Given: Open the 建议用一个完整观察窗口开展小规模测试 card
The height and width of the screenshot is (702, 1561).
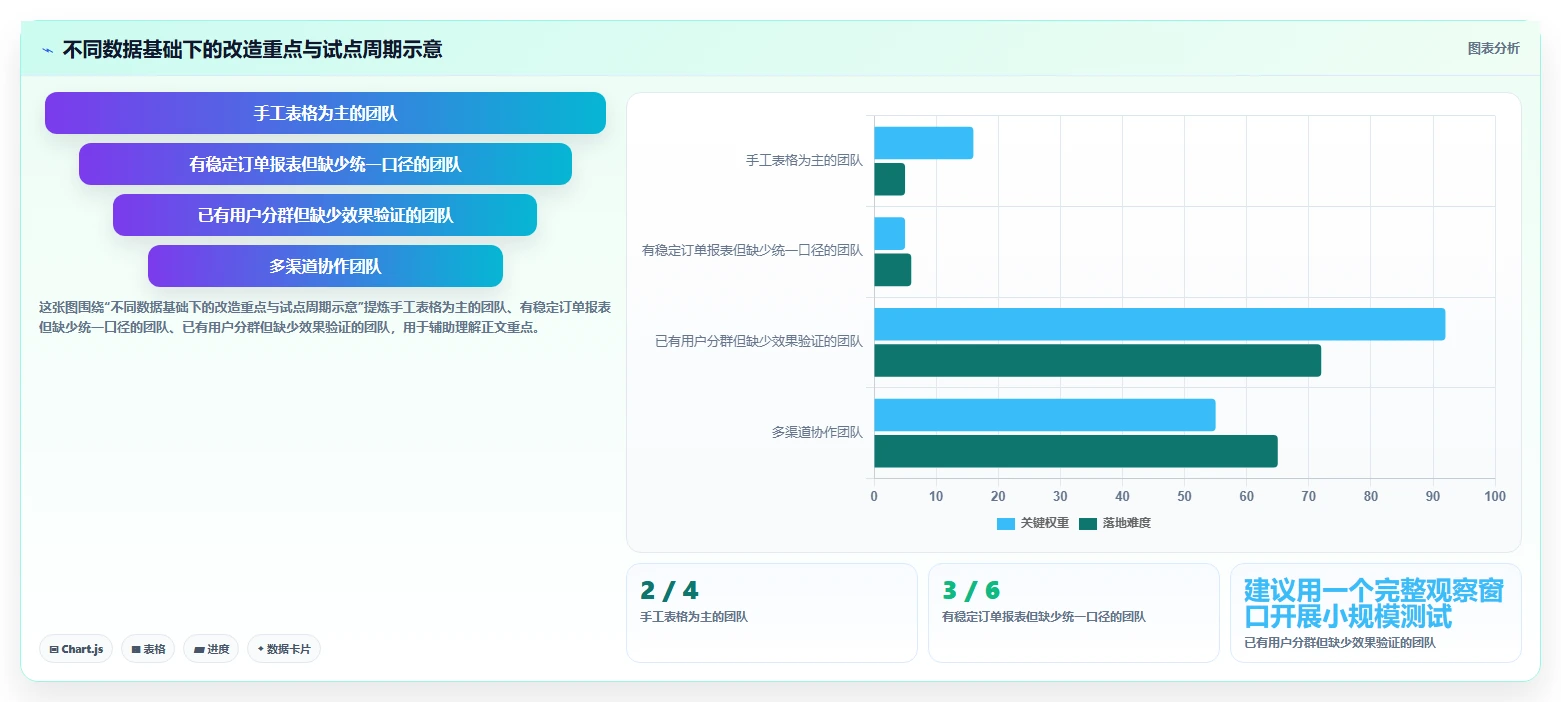Looking at the screenshot, I should [1376, 613].
